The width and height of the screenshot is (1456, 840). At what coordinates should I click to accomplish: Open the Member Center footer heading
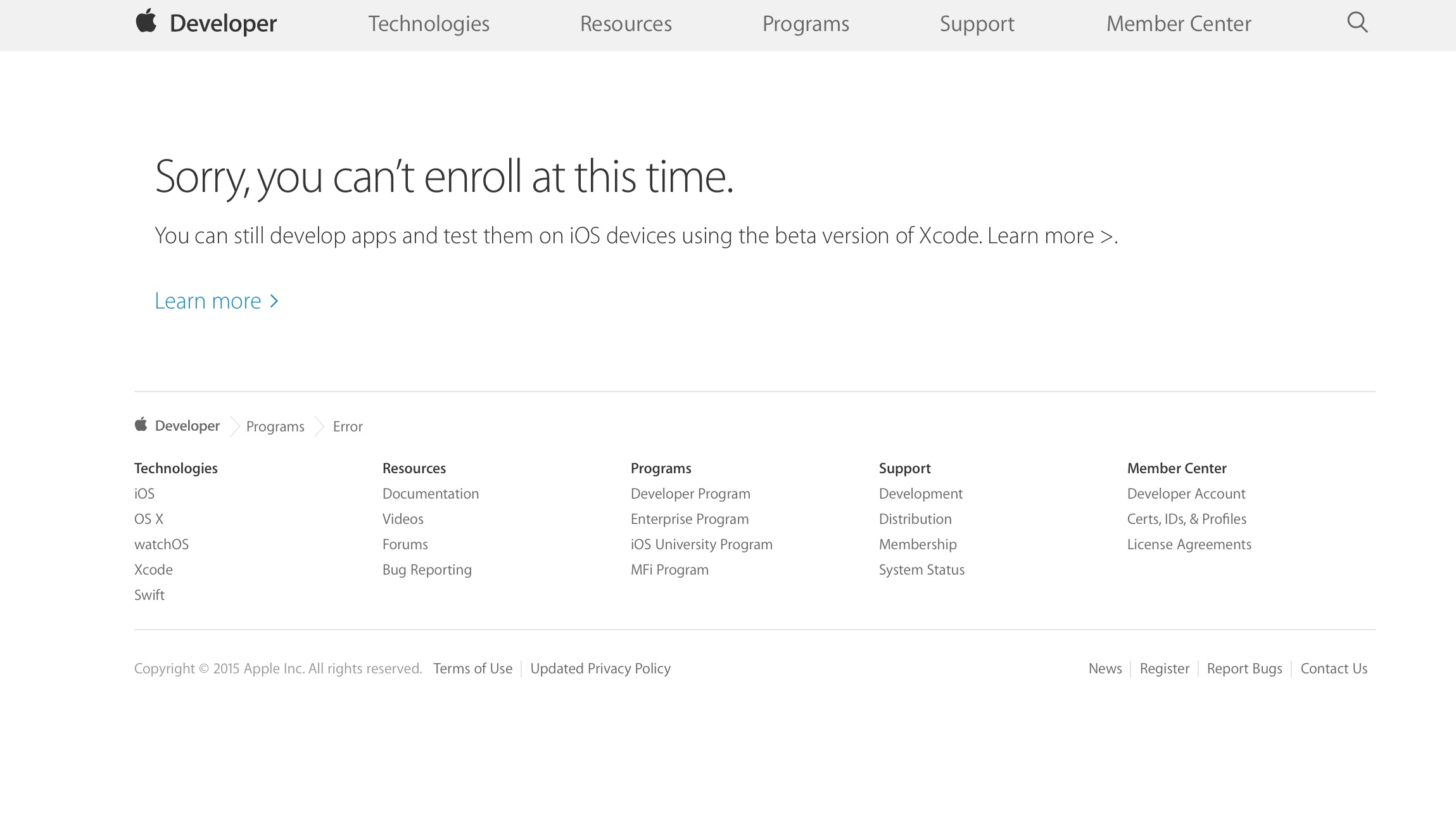pos(1177,468)
